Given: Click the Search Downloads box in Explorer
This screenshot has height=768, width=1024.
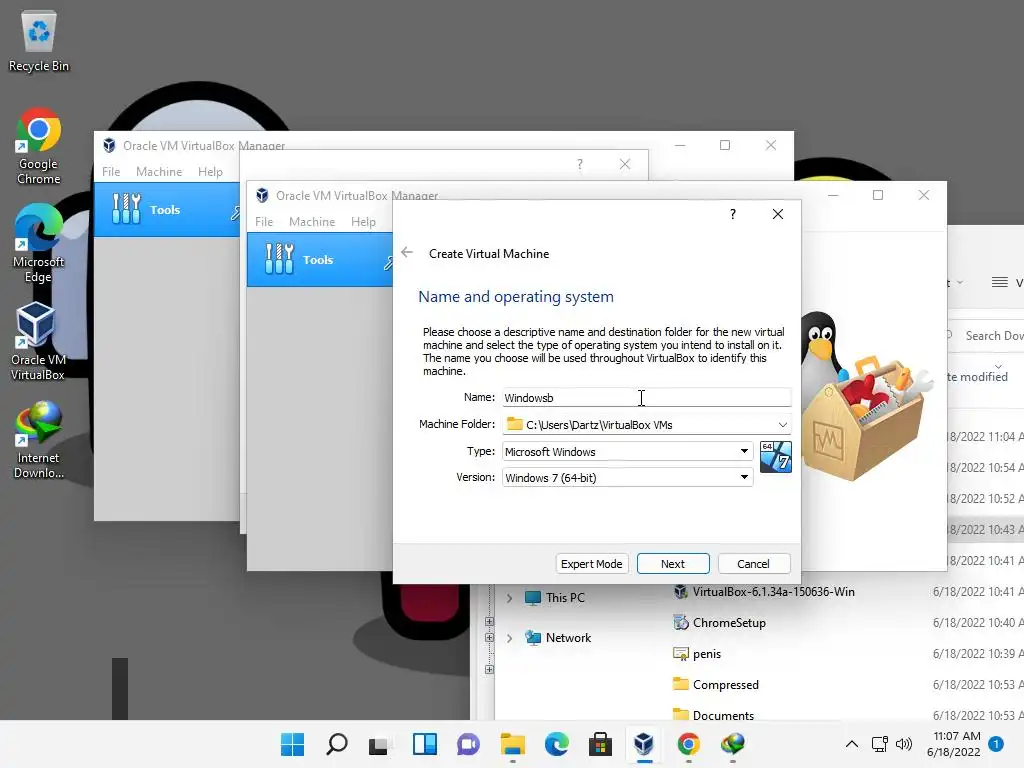Looking at the screenshot, I should pyautogui.click(x=985, y=336).
